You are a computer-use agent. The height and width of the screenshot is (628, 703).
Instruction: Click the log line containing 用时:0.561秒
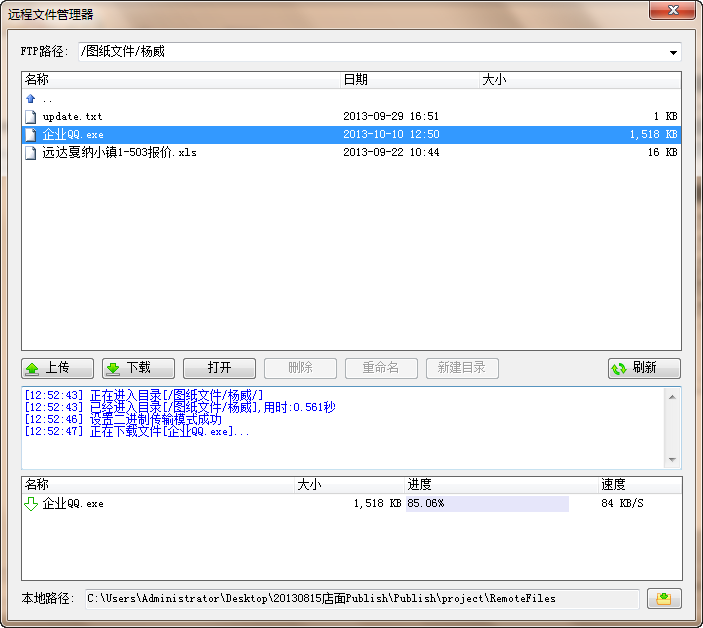point(180,407)
